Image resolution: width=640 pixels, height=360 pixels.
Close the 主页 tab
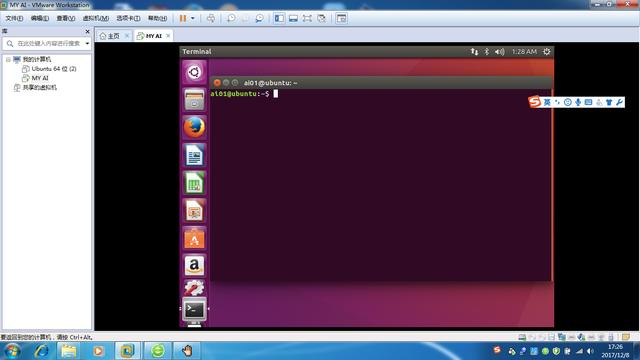pos(127,36)
